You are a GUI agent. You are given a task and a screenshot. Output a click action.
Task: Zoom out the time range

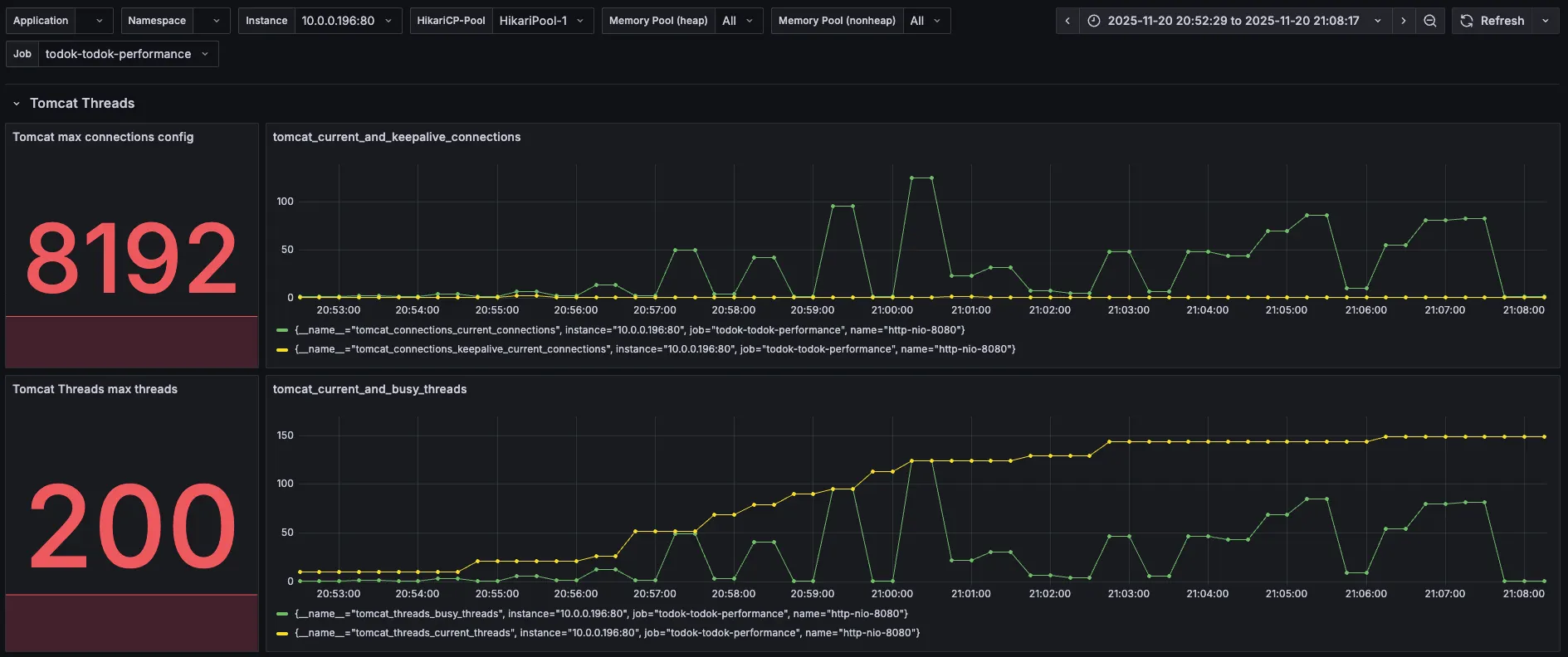[1430, 21]
